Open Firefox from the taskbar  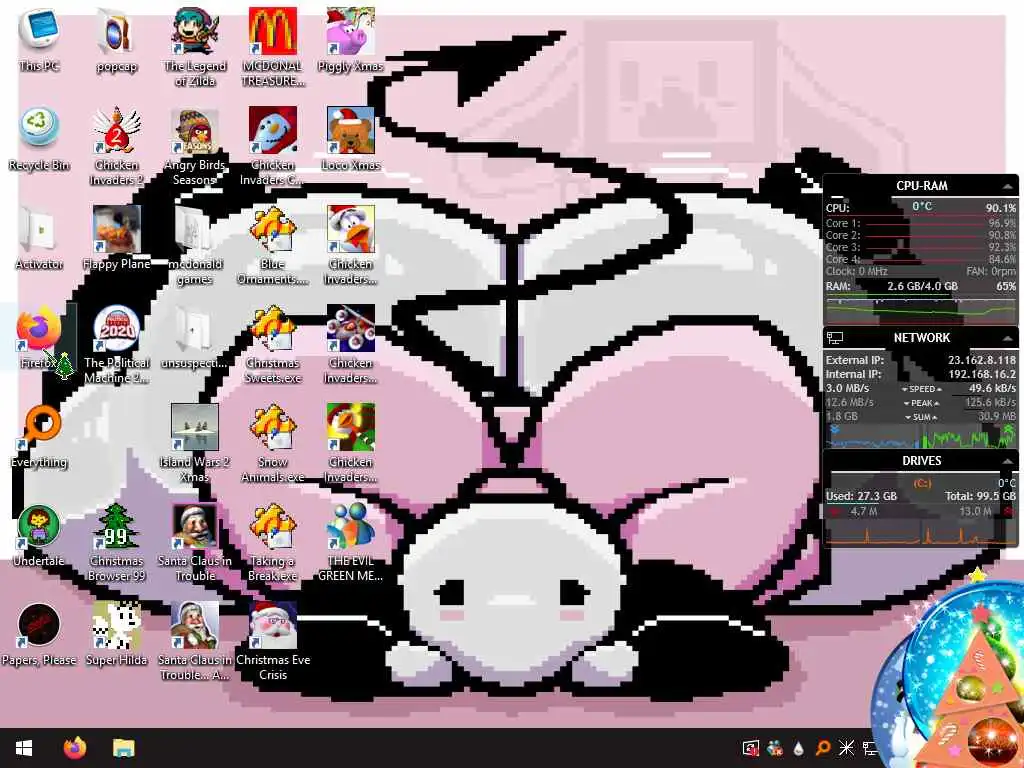[74, 748]
